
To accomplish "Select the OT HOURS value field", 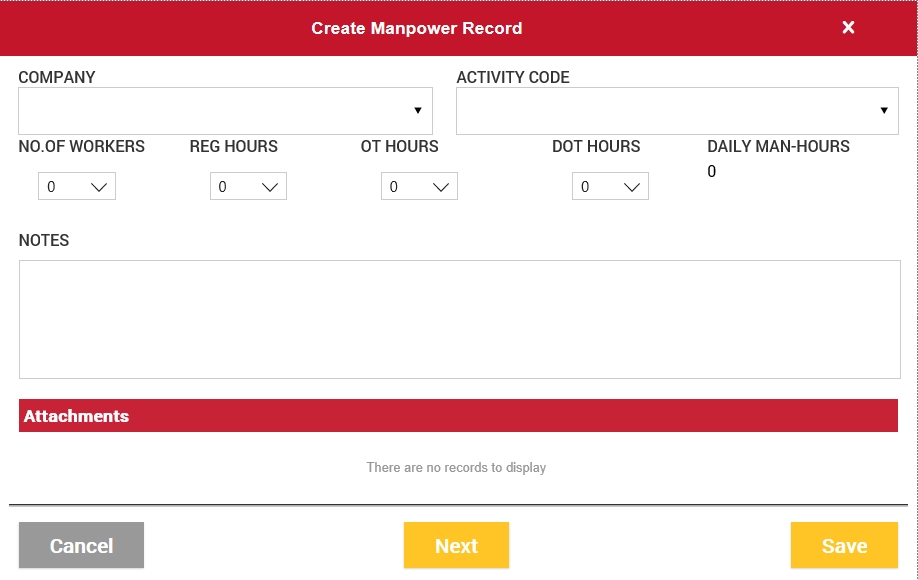I will (x=402, y=187).
